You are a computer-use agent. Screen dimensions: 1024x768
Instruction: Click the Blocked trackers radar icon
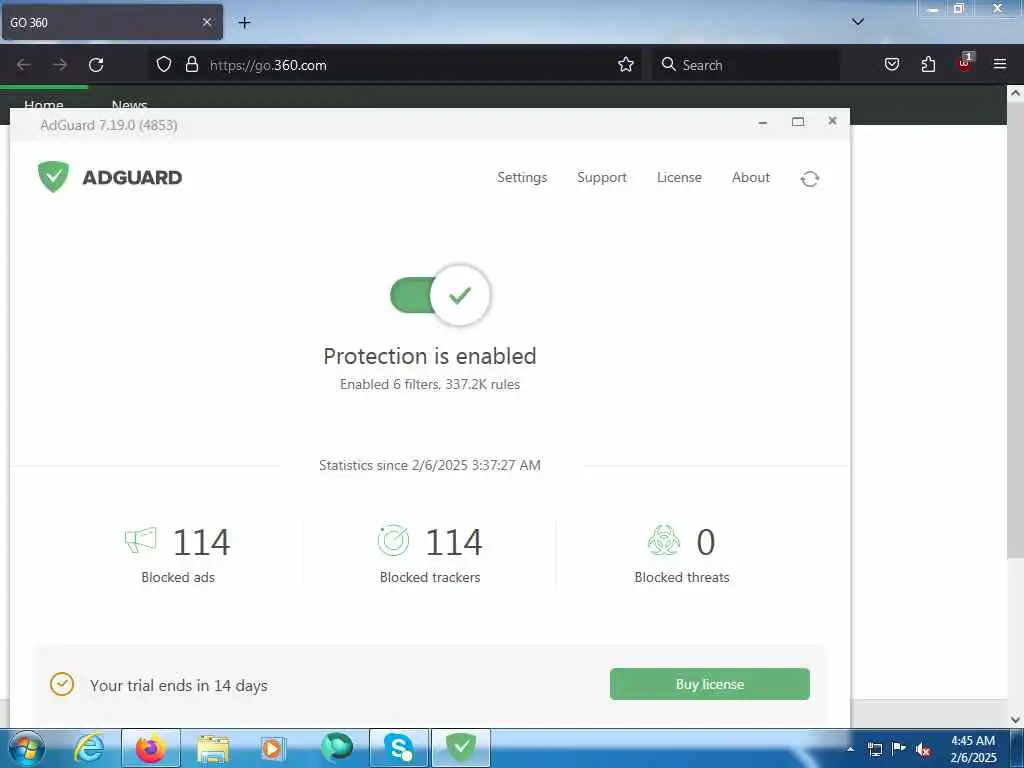click(x=394, y=541)
